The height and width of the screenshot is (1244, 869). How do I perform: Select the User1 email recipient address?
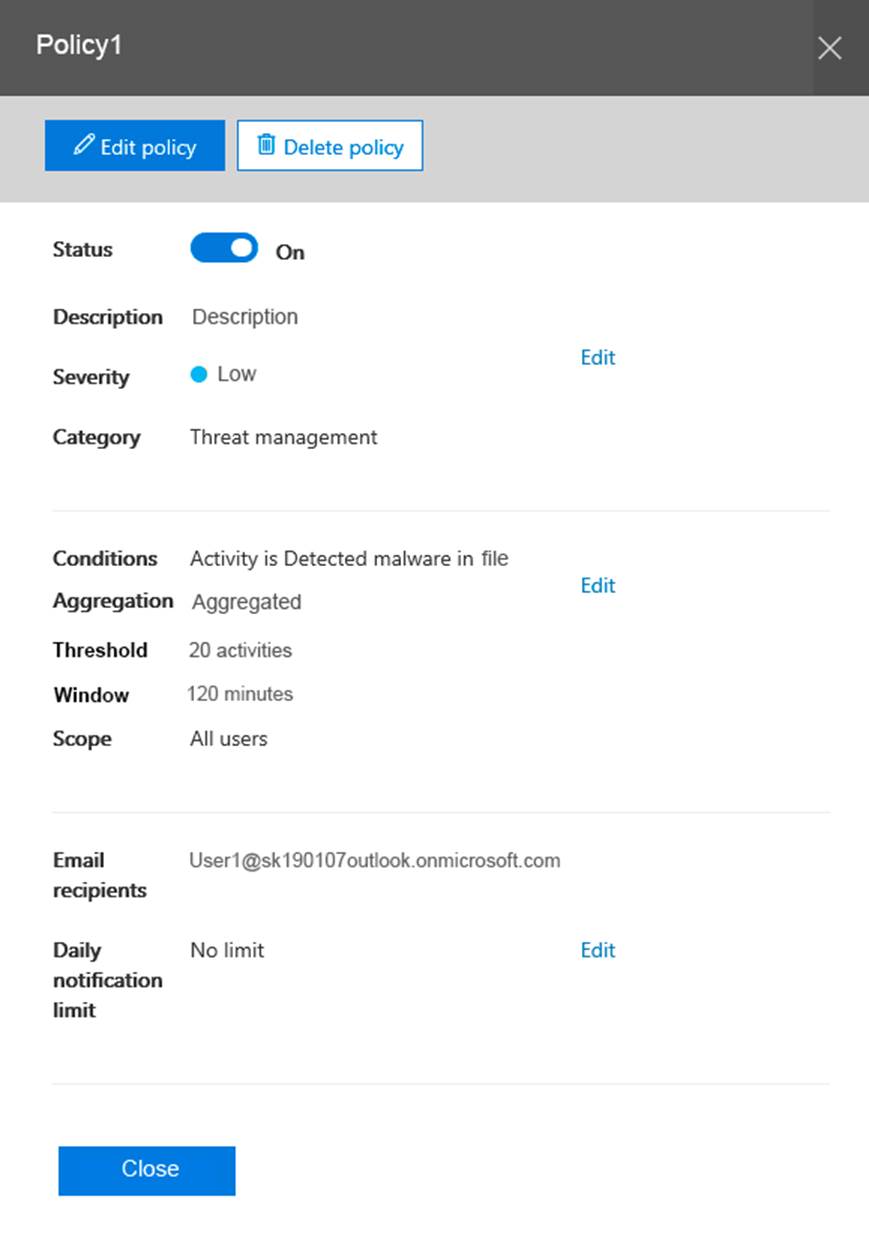click(x=375, y=861)
